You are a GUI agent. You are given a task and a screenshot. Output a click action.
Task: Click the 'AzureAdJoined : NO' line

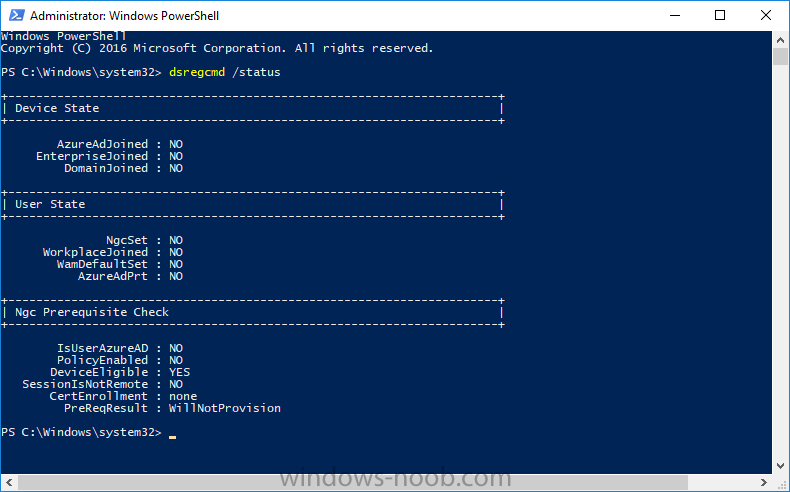coord(120,144)
